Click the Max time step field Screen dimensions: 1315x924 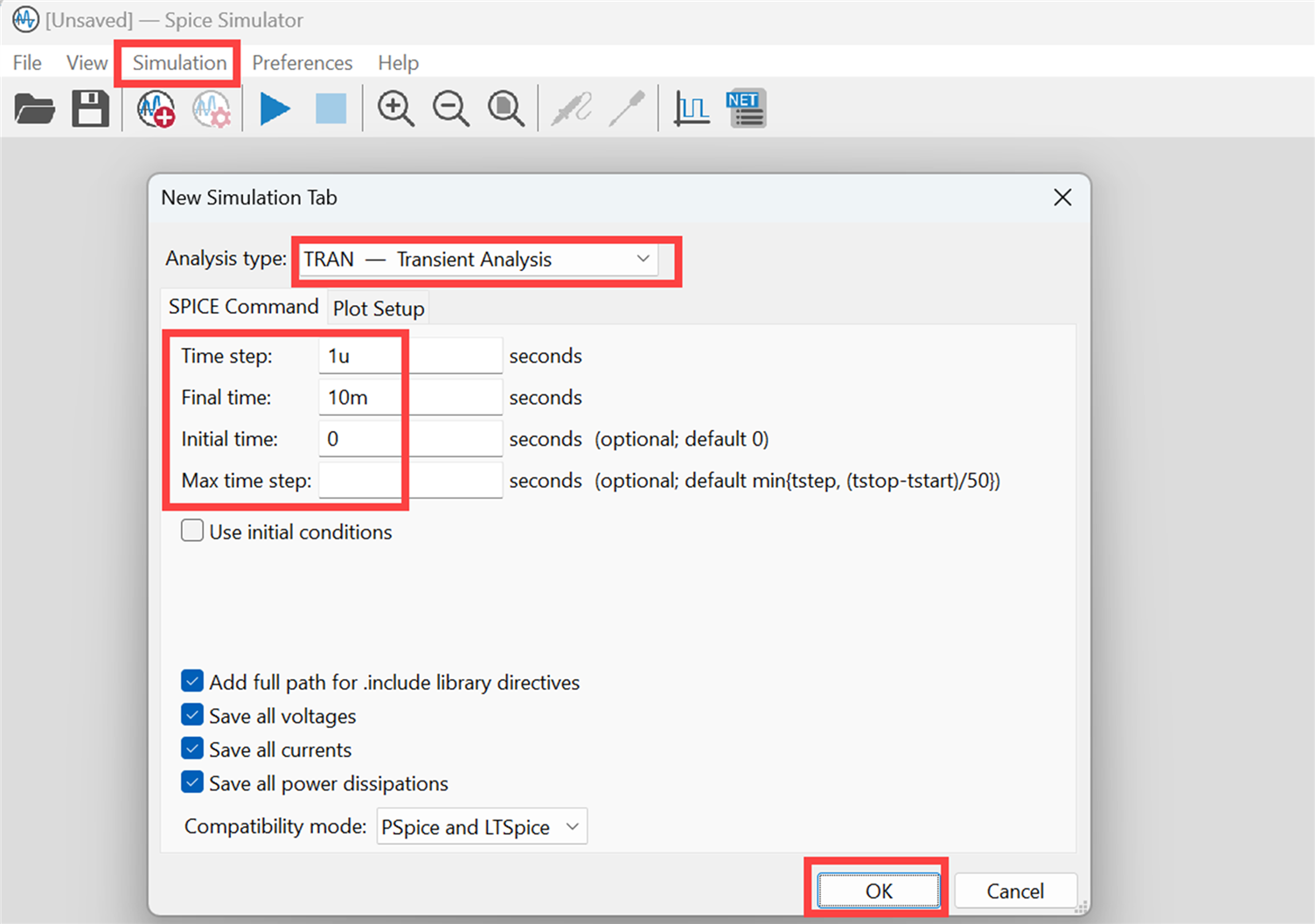pos(410,480)
